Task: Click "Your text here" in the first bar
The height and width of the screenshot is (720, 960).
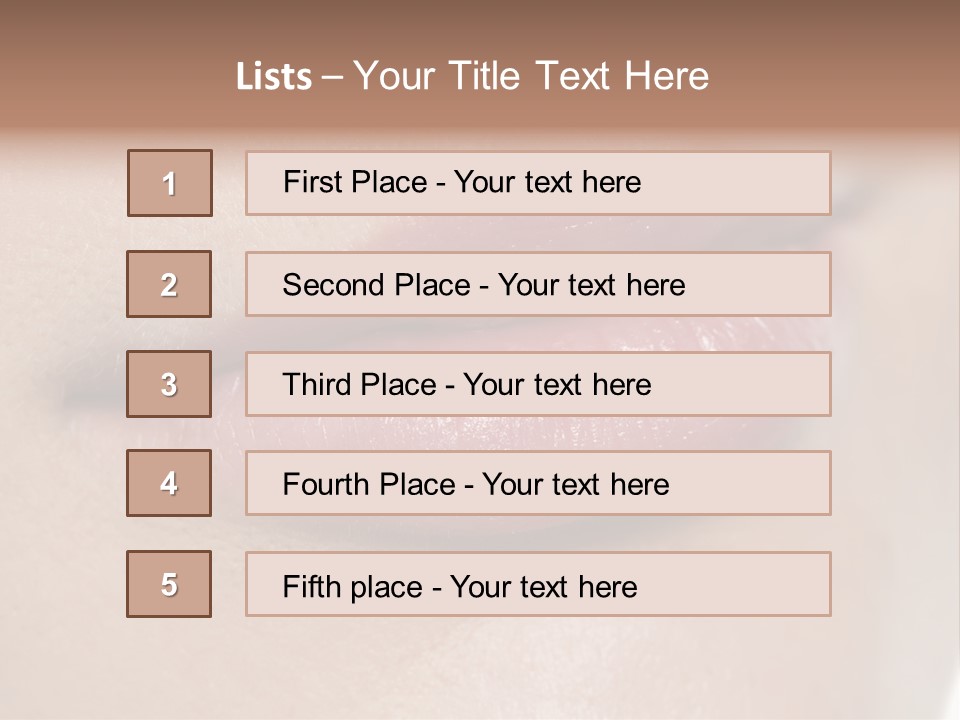Action: pyautogui.click(x=547, y=182)
